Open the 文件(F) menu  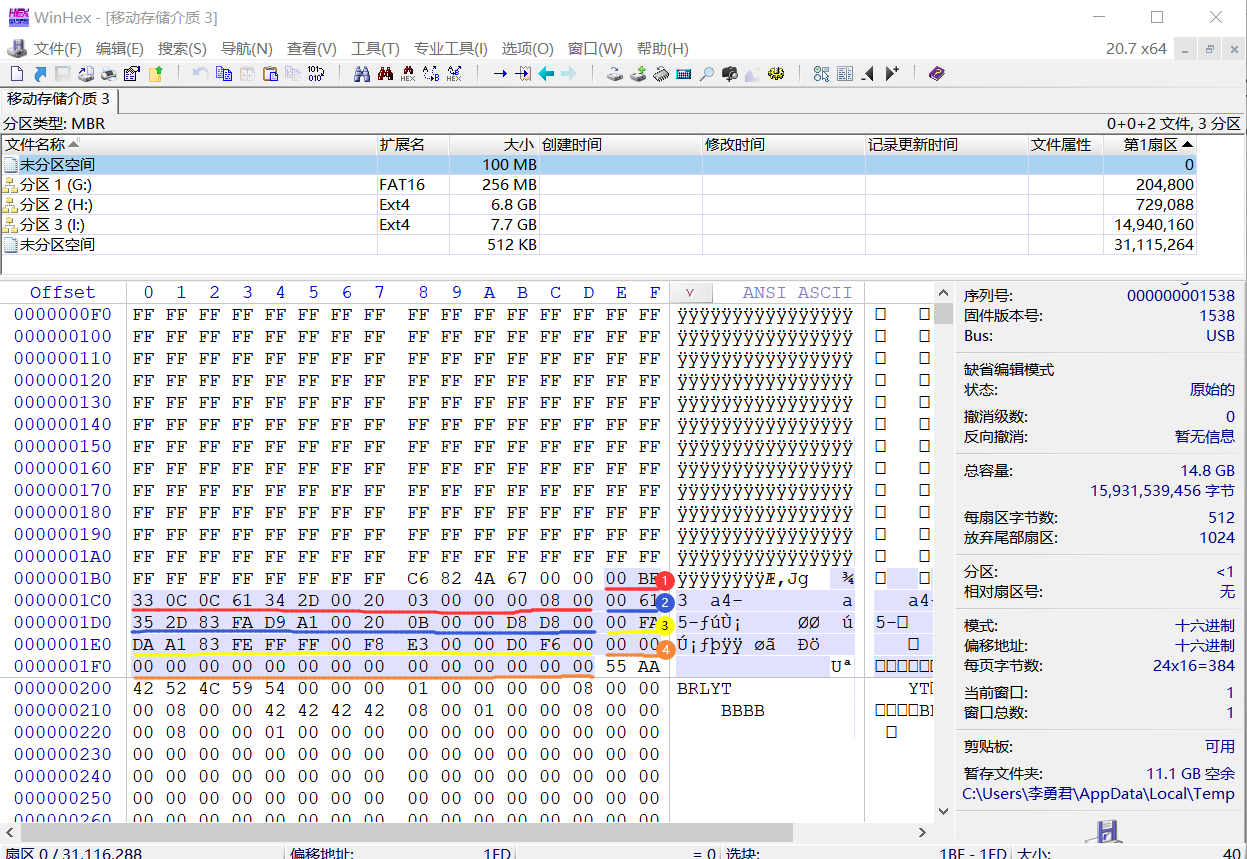point(57,48)
